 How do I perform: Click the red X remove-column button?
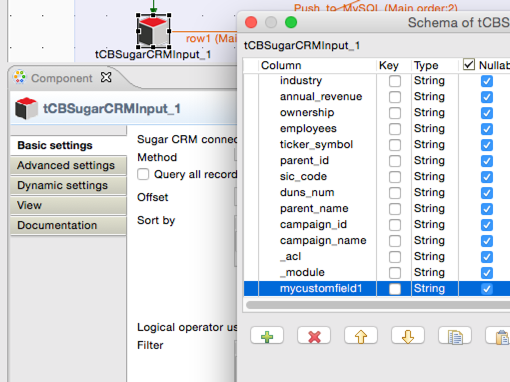coord(314,335)
